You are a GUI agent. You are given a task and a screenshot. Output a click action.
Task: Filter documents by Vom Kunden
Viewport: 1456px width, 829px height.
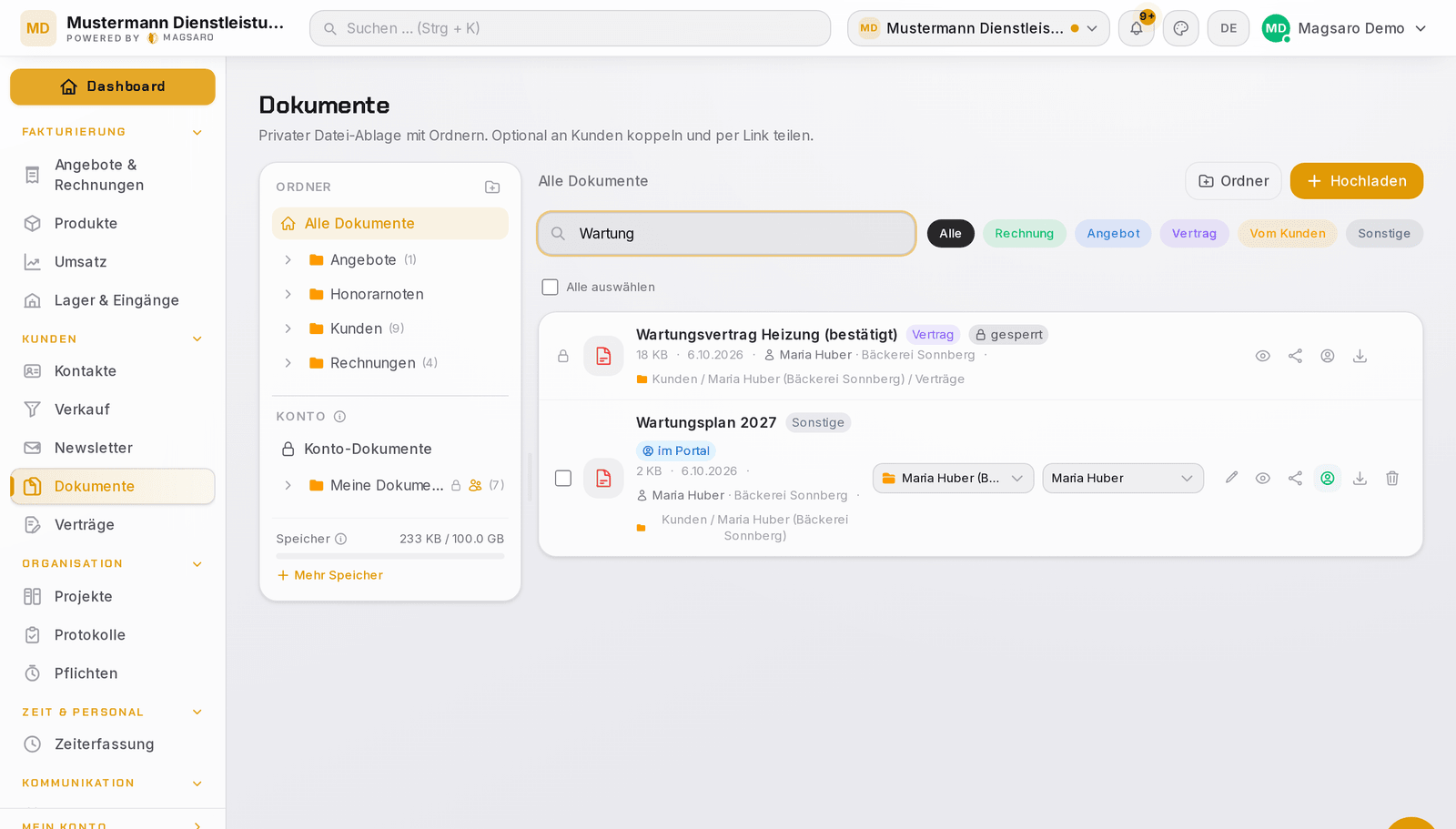coord(1287,234)
